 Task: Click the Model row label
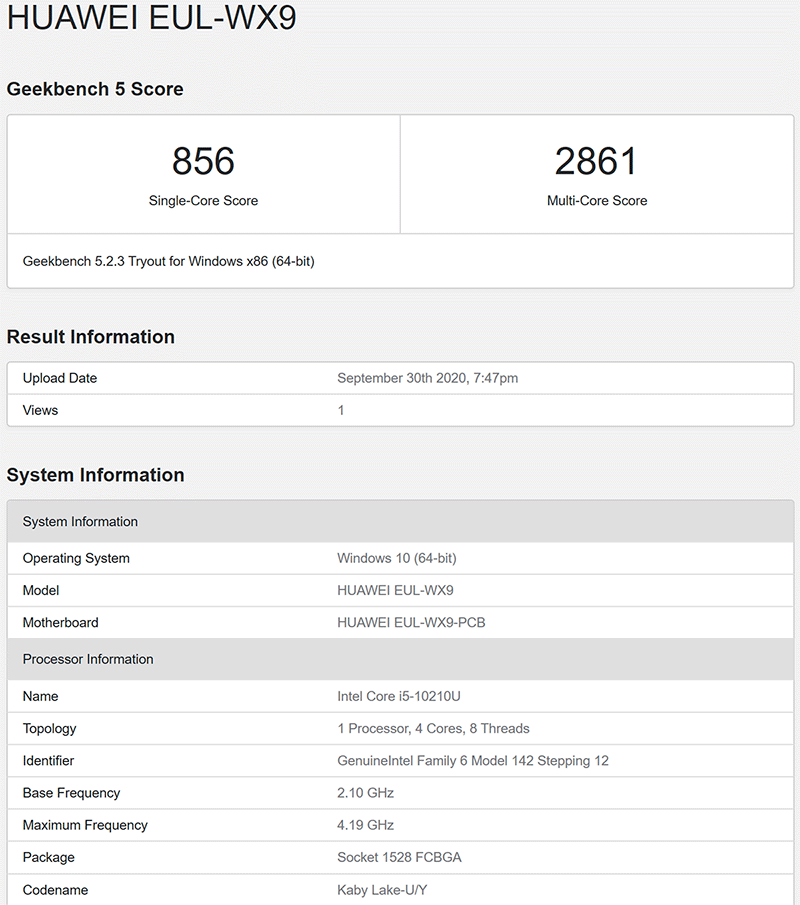coord(41,590)
